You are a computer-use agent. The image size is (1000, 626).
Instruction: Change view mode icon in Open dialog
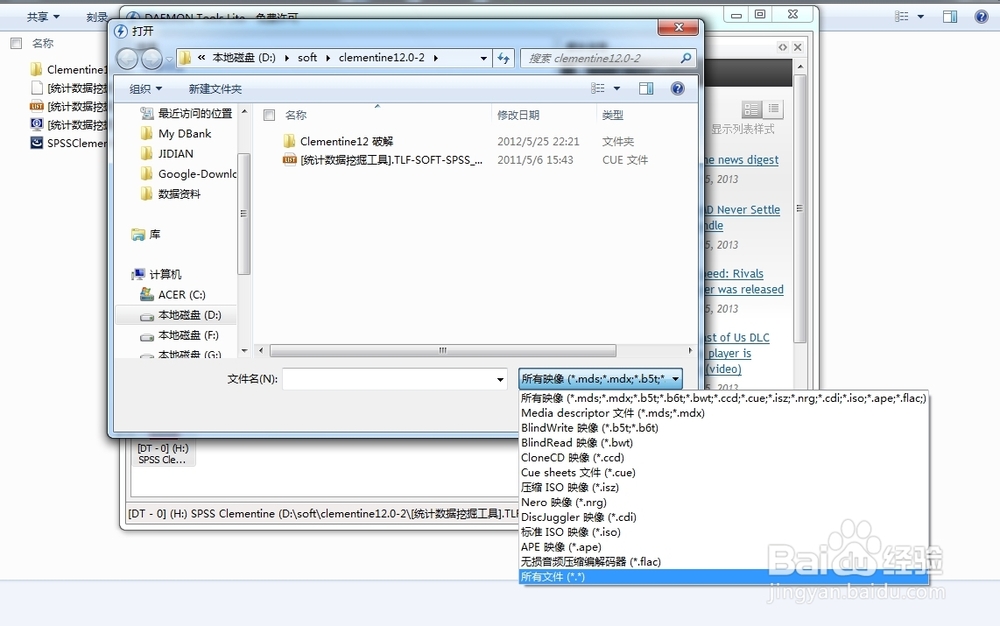tap(598, 88)
